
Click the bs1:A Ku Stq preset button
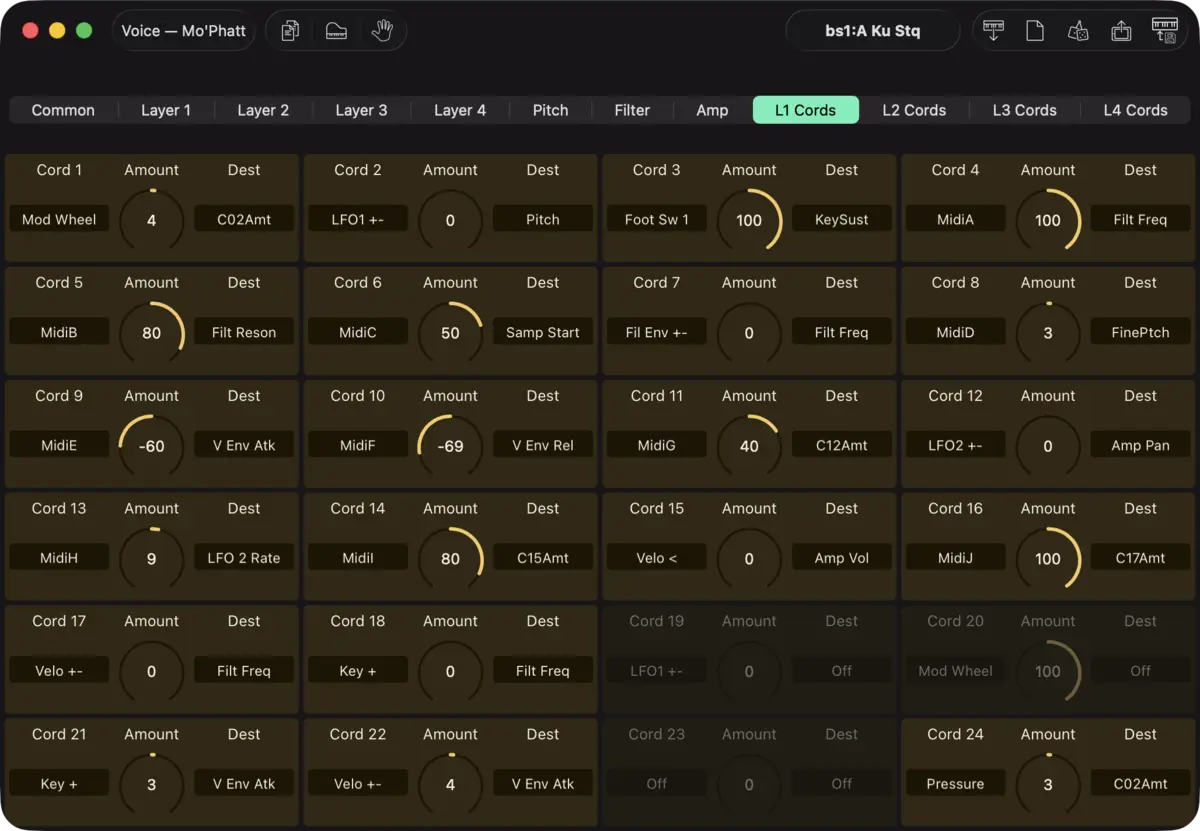[x=873, y=31]
